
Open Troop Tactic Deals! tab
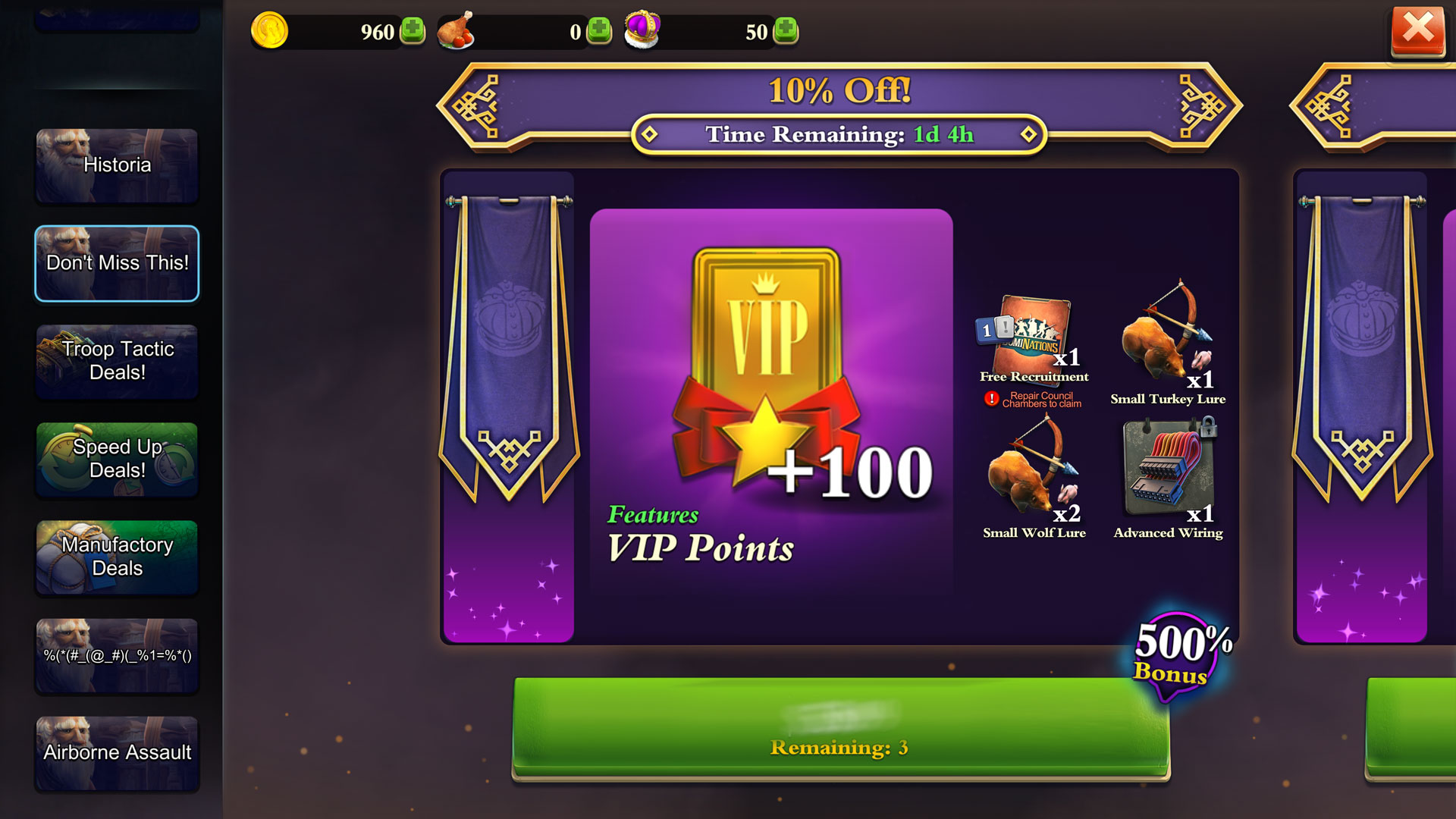point(117,361)
